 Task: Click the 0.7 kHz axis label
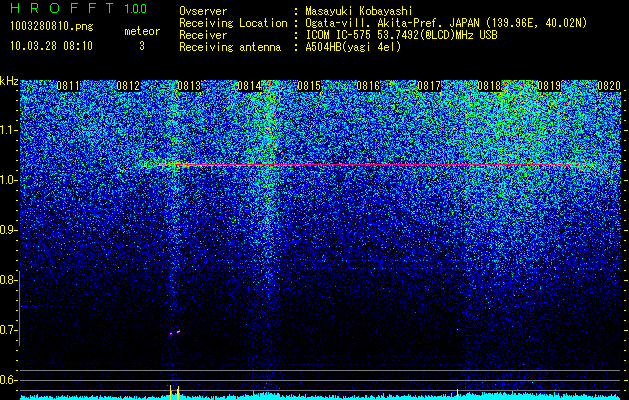tap(9, 330)
